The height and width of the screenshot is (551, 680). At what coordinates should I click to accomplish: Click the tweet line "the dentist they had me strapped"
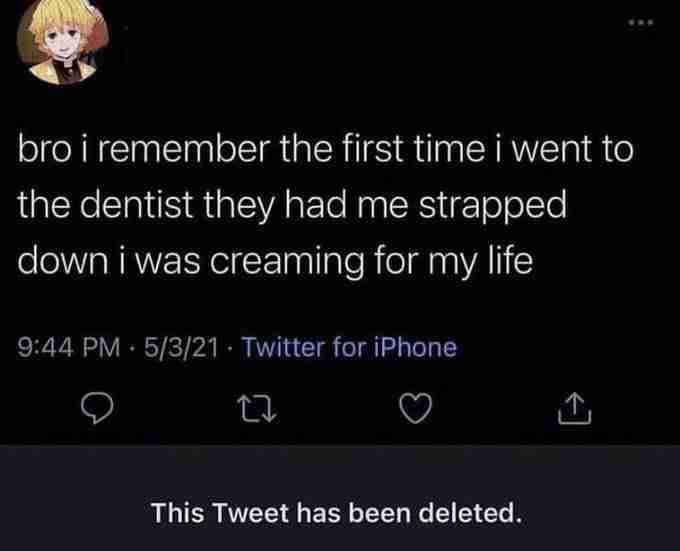click(x=292, y=205)
